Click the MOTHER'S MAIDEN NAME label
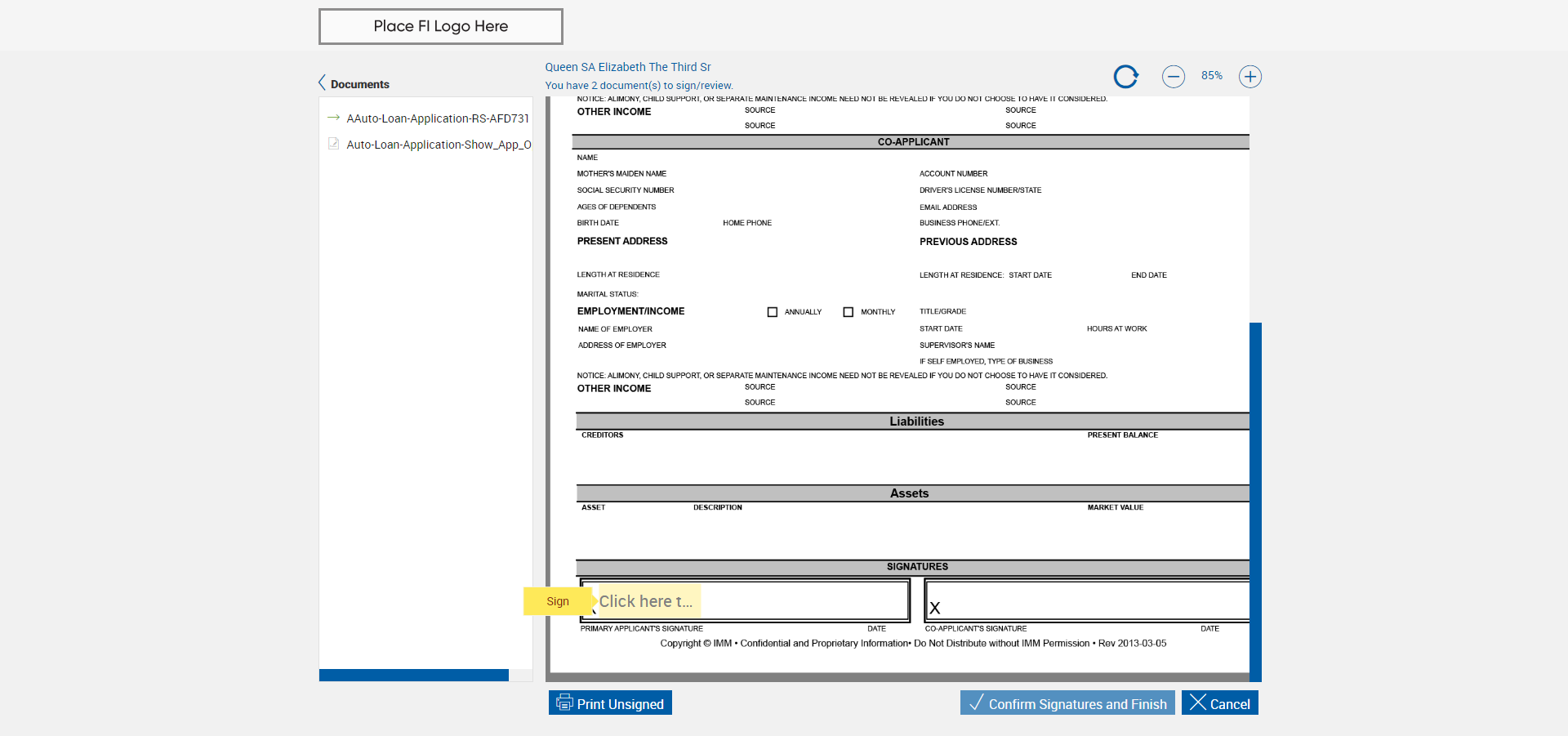Screen dimensions: 1568x736 coord(621,174)
